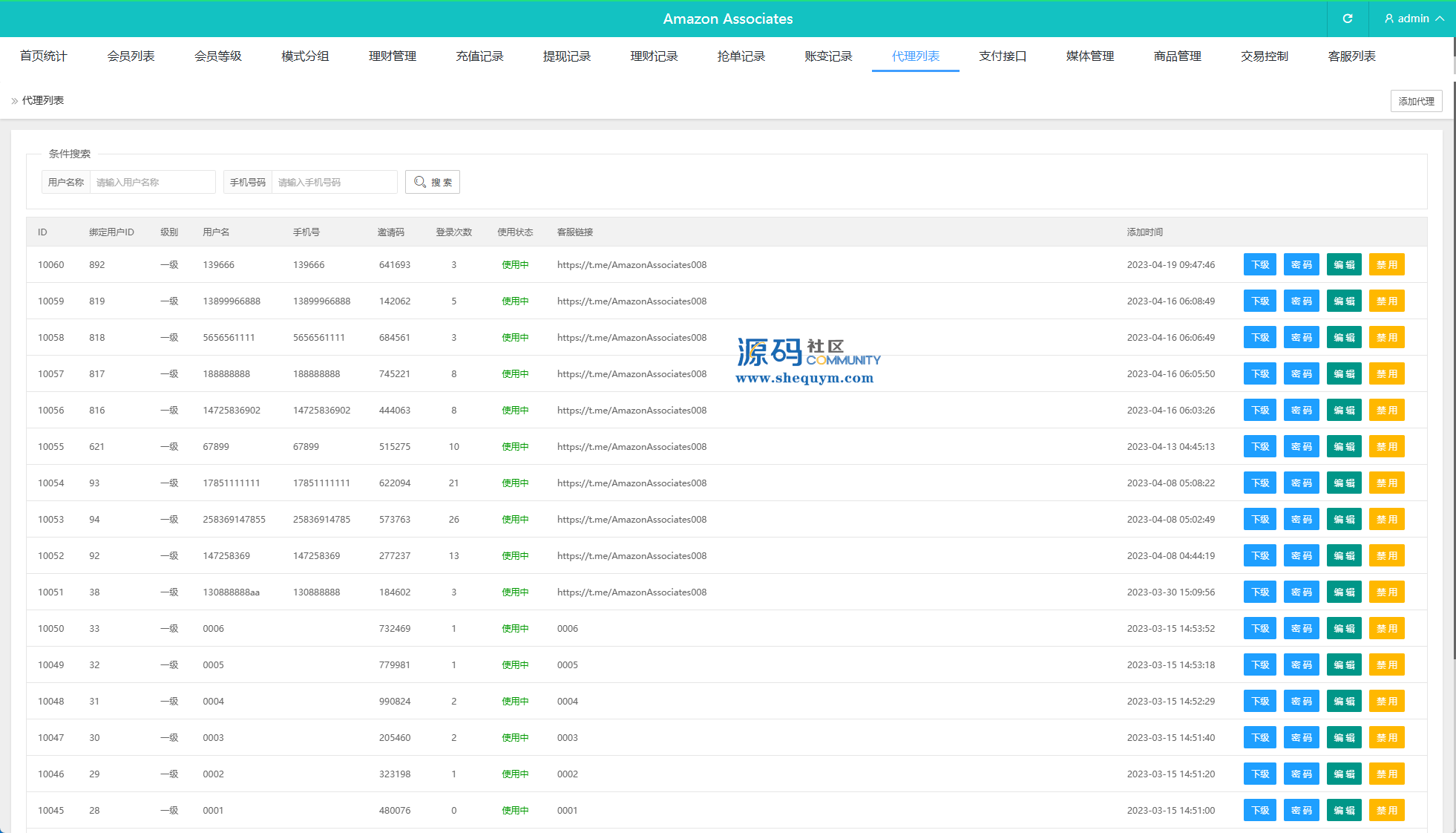The width and height of the screenshot is (1456, 833).
Task: Disable agent 10057 via 禁用 button
Action: tap(1386, 374)
